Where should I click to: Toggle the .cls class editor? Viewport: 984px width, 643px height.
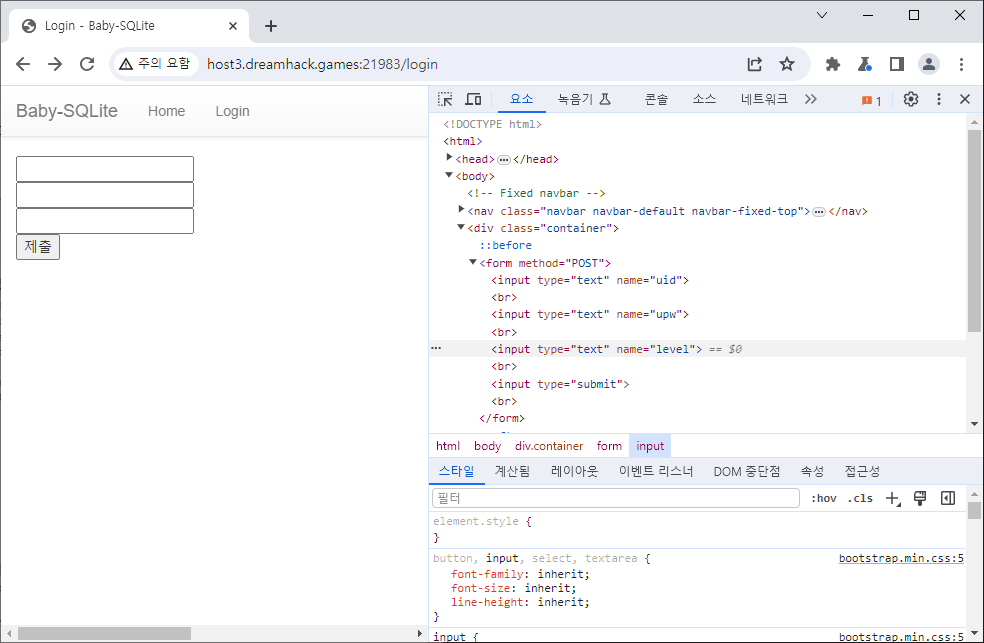pos(860,498)
